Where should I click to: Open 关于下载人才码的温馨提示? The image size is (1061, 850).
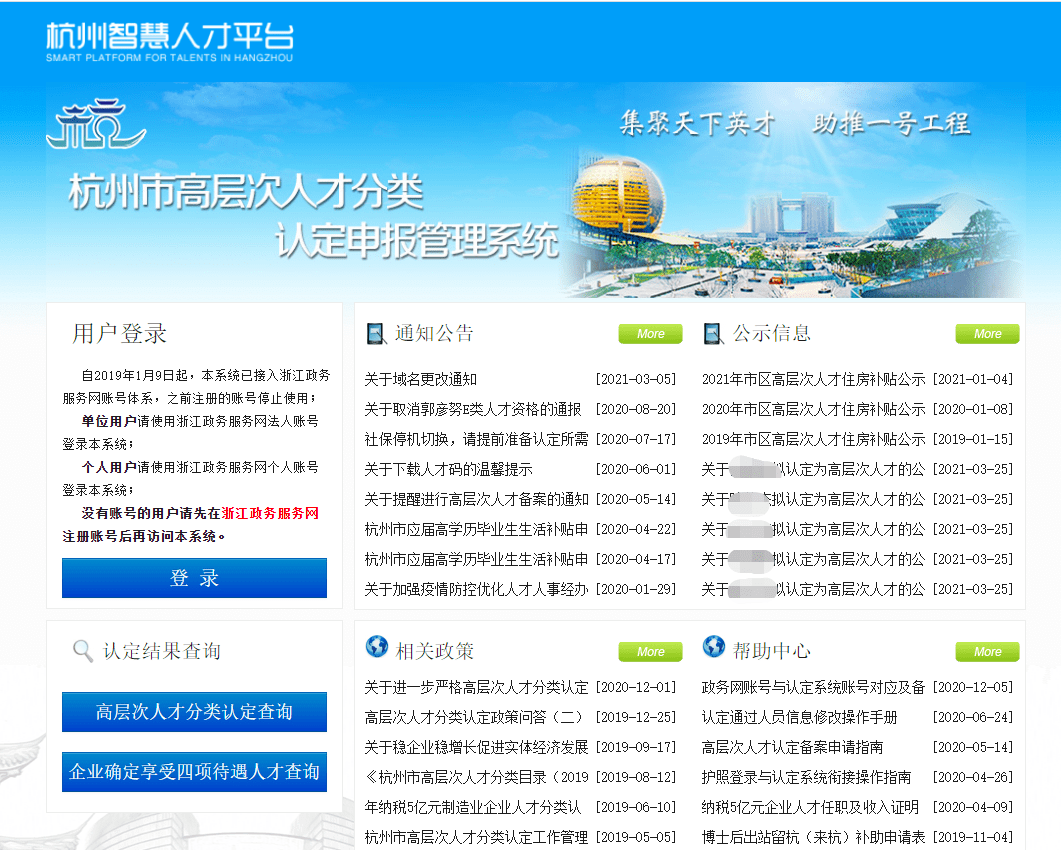pos(448,469)
